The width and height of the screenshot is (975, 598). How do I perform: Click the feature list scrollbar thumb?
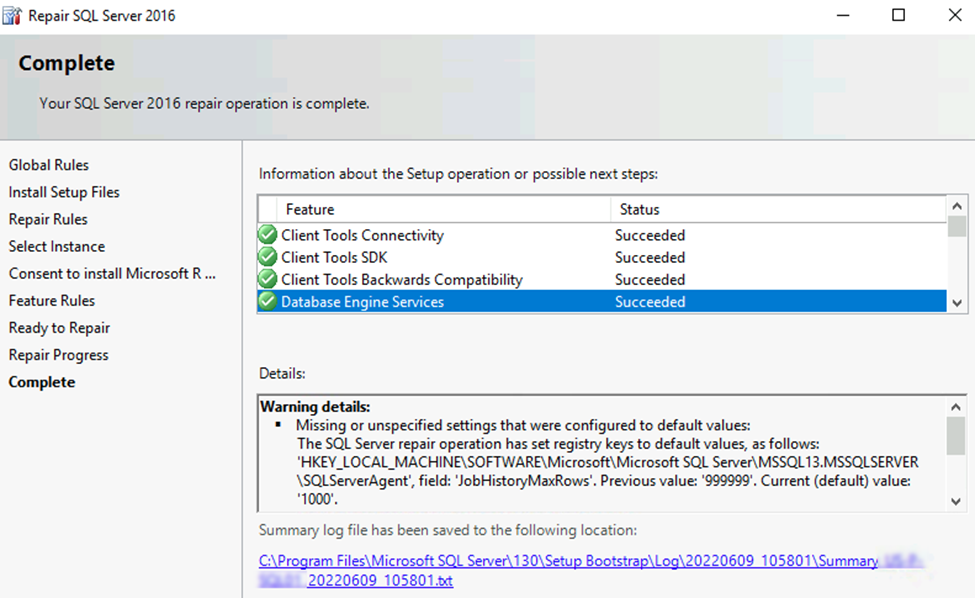957,226
